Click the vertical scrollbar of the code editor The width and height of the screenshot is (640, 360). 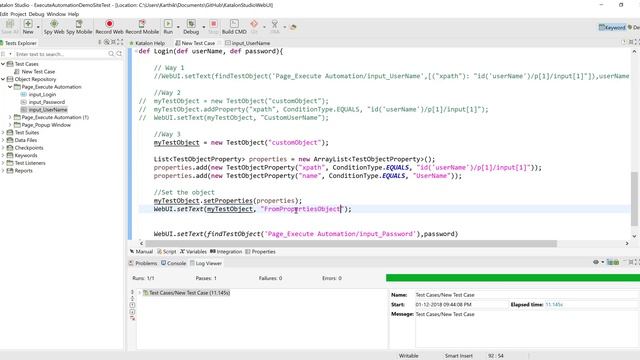[x=634, y=198]
